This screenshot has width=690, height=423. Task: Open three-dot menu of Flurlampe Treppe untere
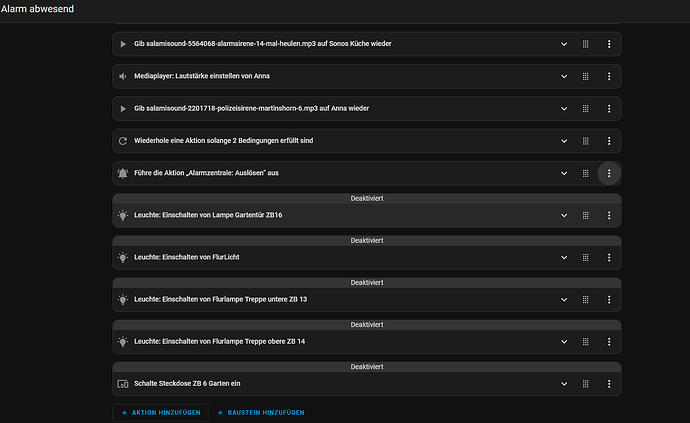point(609,299)
